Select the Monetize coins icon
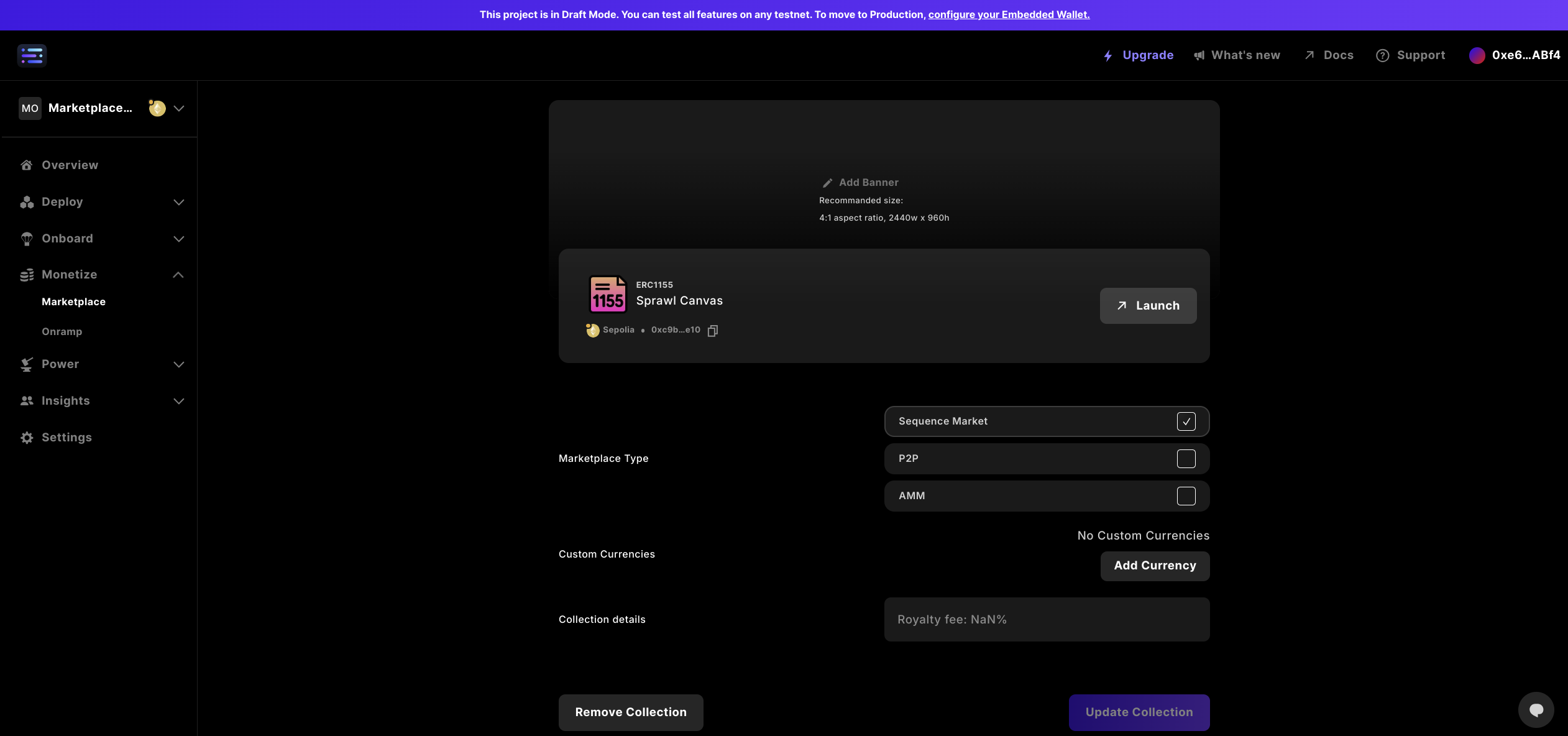This screenshot has height=736, width=1568. [27, 275]
